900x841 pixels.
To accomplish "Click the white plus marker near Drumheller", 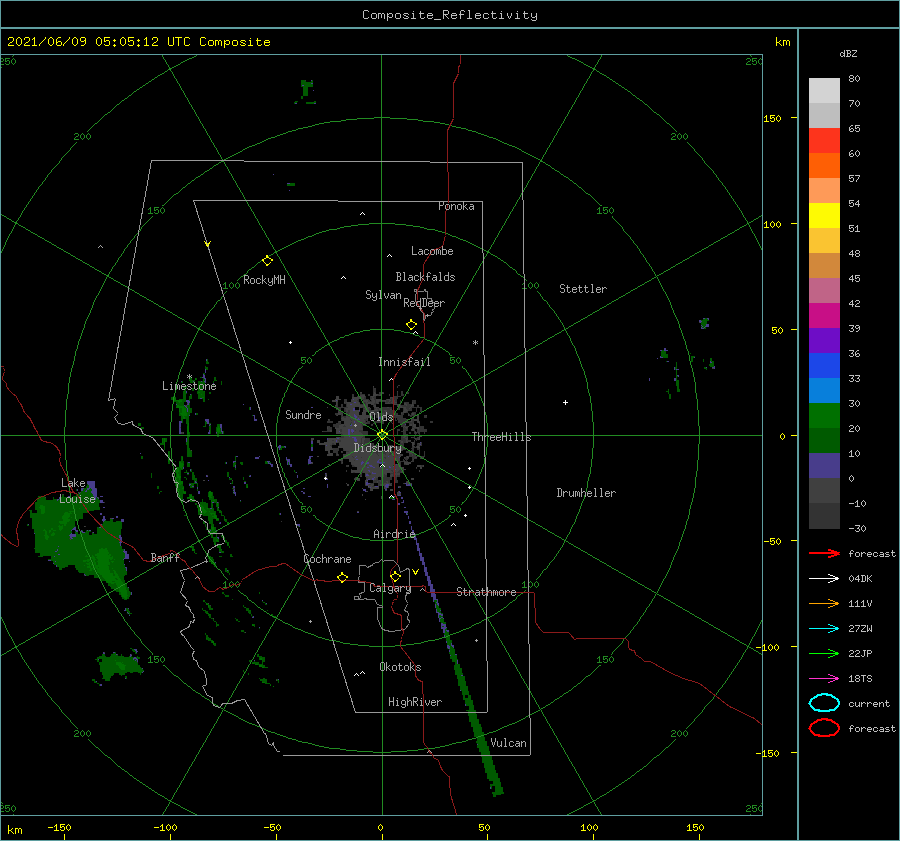I will pos(565,402).
